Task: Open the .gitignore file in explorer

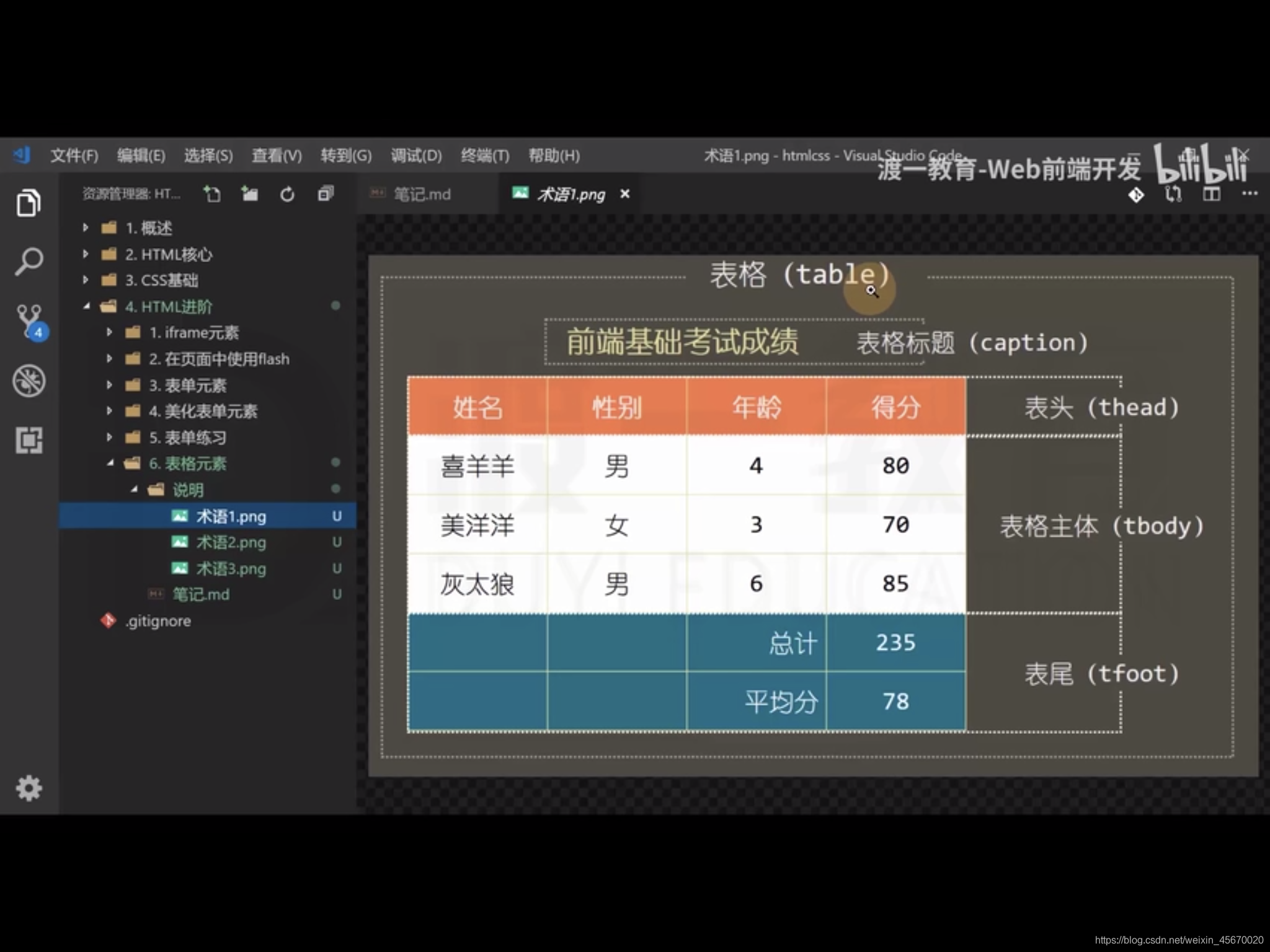Action: (x=208, y=620)
